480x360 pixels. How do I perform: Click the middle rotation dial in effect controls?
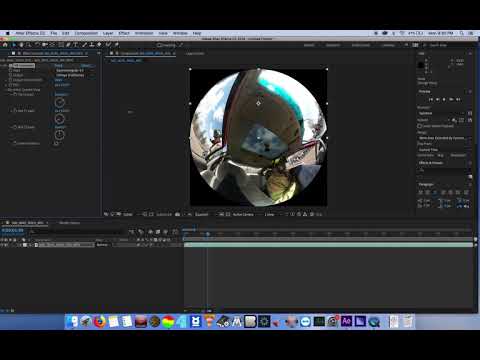coord(59,119)
